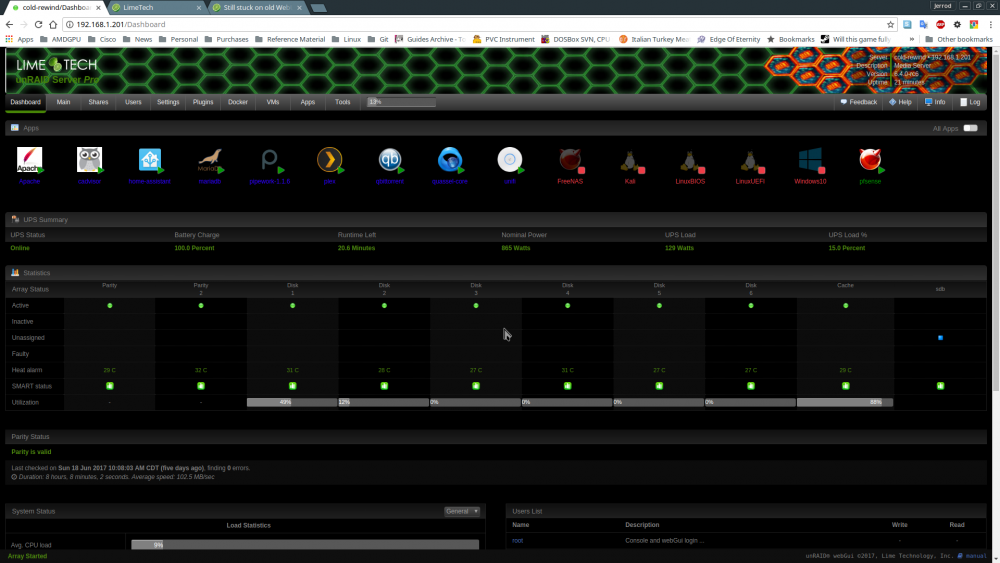Select the stopped Kali VM icon
The height and width of the screenshot is (563, 1000).
(630, 159)
